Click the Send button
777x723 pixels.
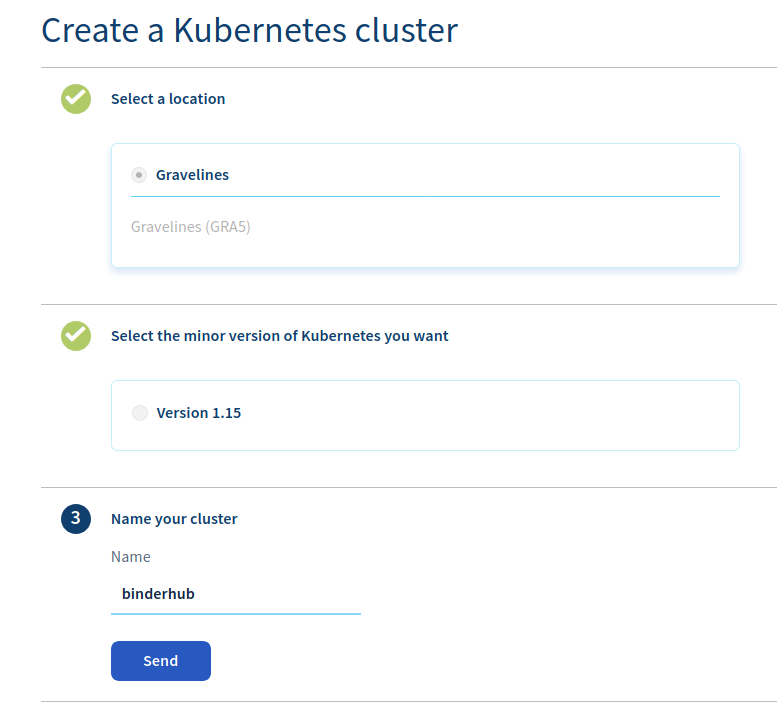[x=161, y=661]
